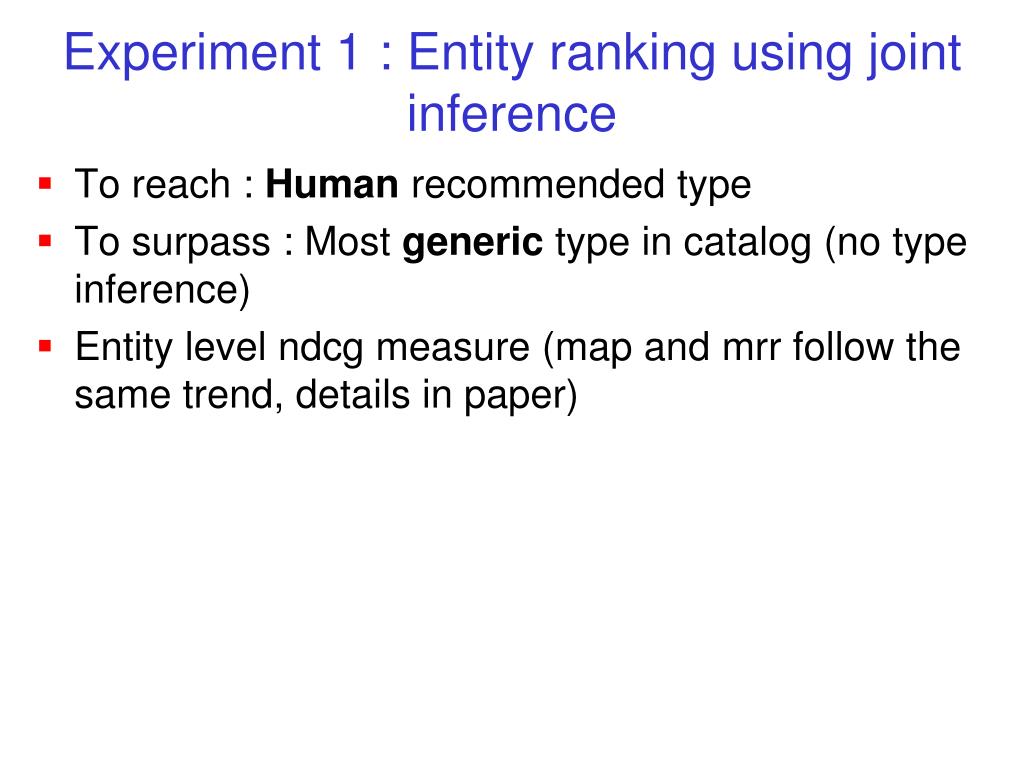Click '(no type' at end of second bullet line

(x=895, y=244)
